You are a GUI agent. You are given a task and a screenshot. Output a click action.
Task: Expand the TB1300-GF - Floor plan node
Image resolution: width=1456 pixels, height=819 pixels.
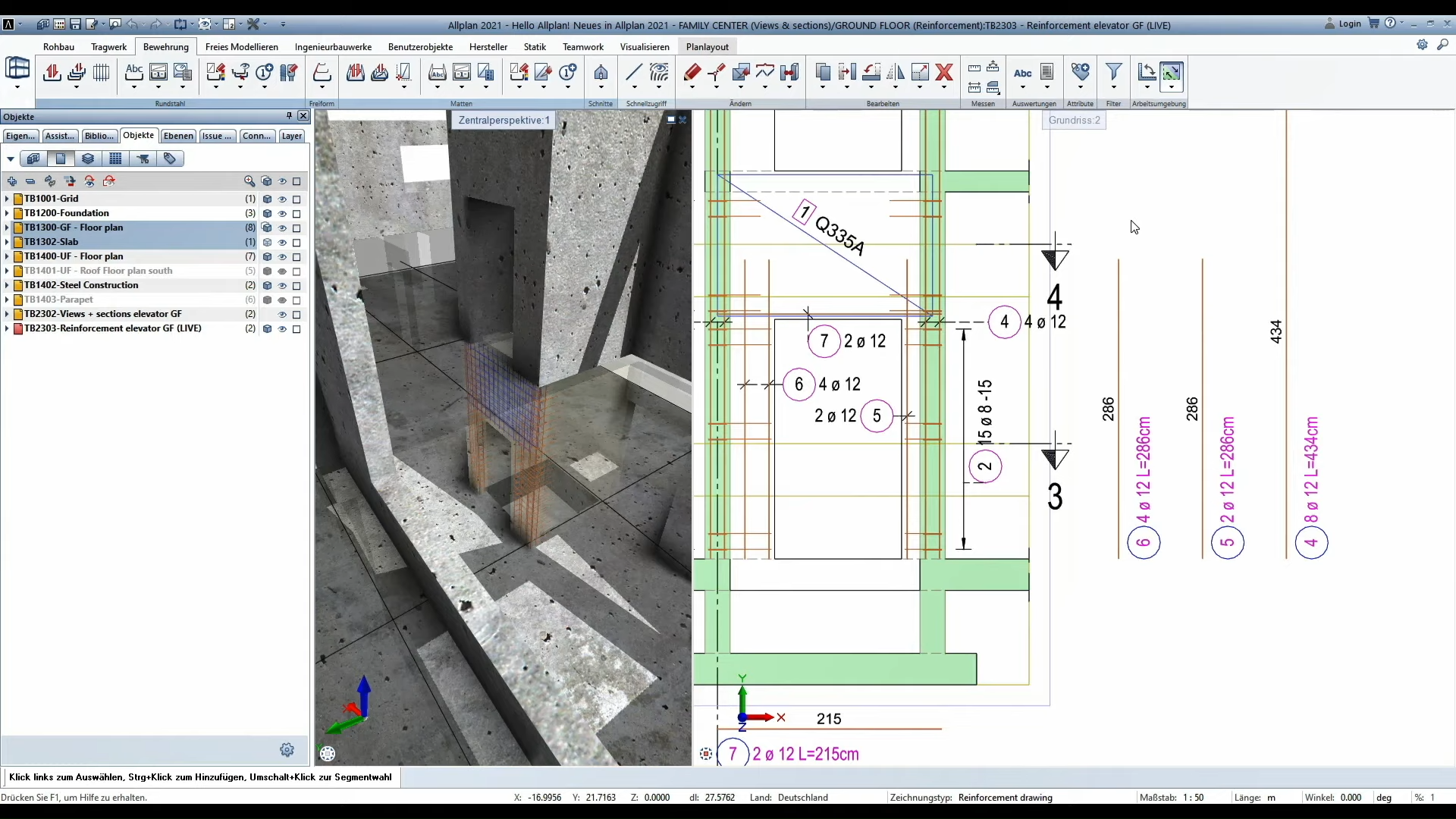(7, 227)
